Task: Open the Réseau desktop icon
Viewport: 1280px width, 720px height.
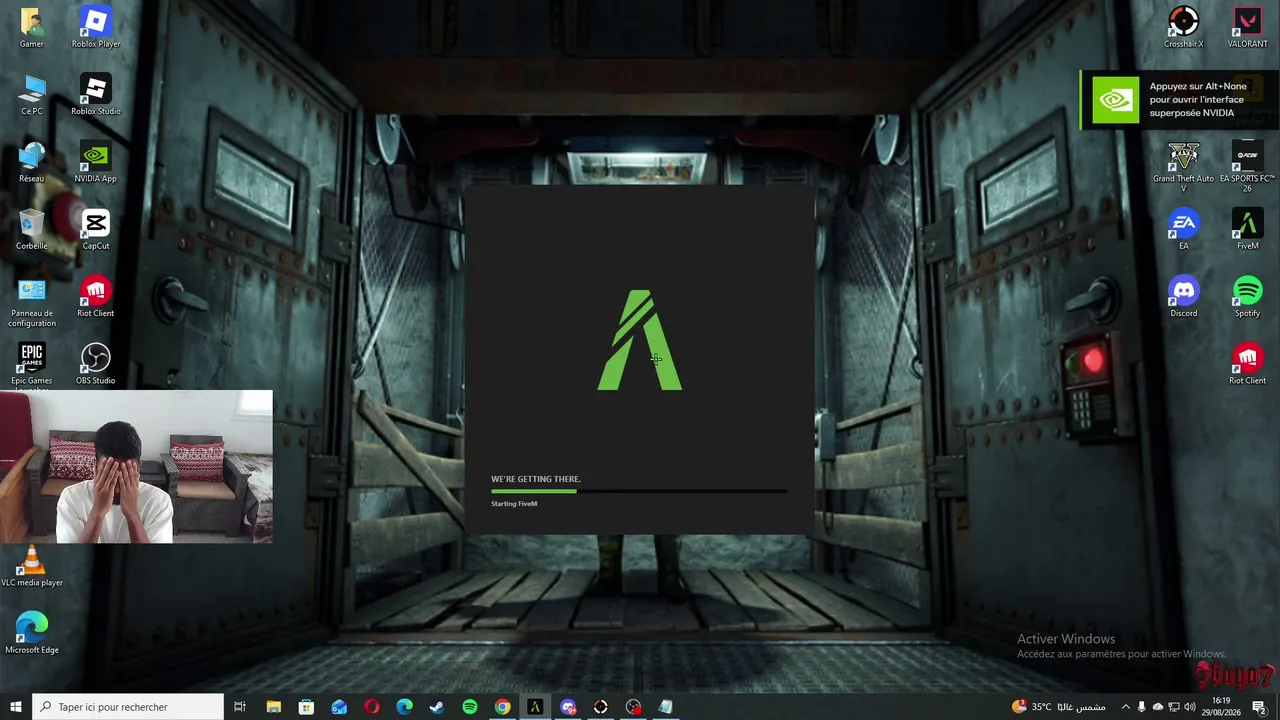Action: click(32, 162)
